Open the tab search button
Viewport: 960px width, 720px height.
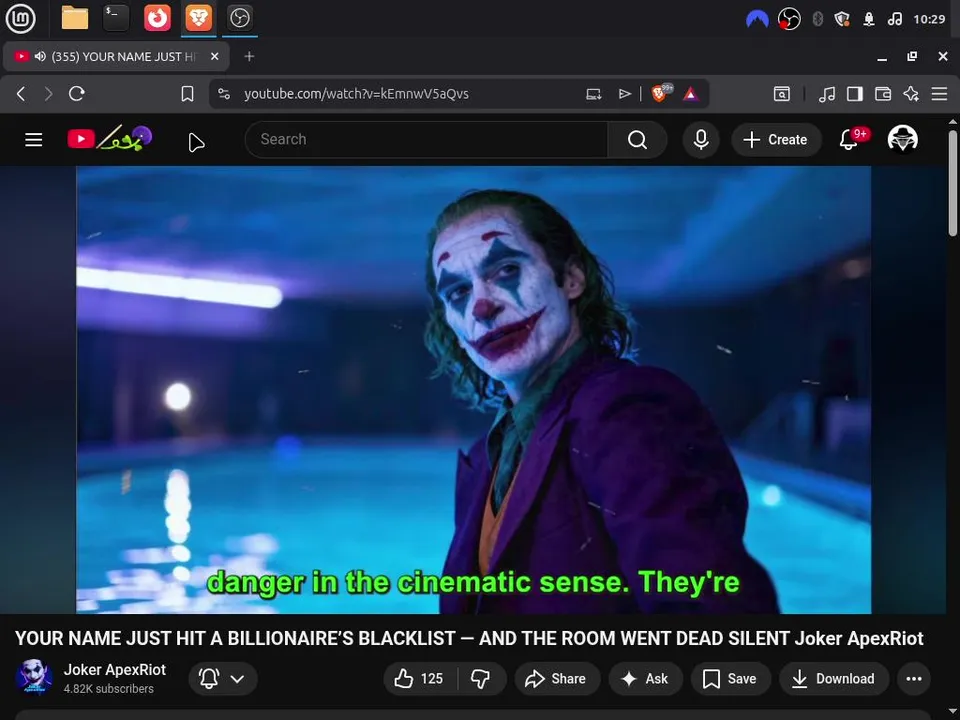click(781, 94)
